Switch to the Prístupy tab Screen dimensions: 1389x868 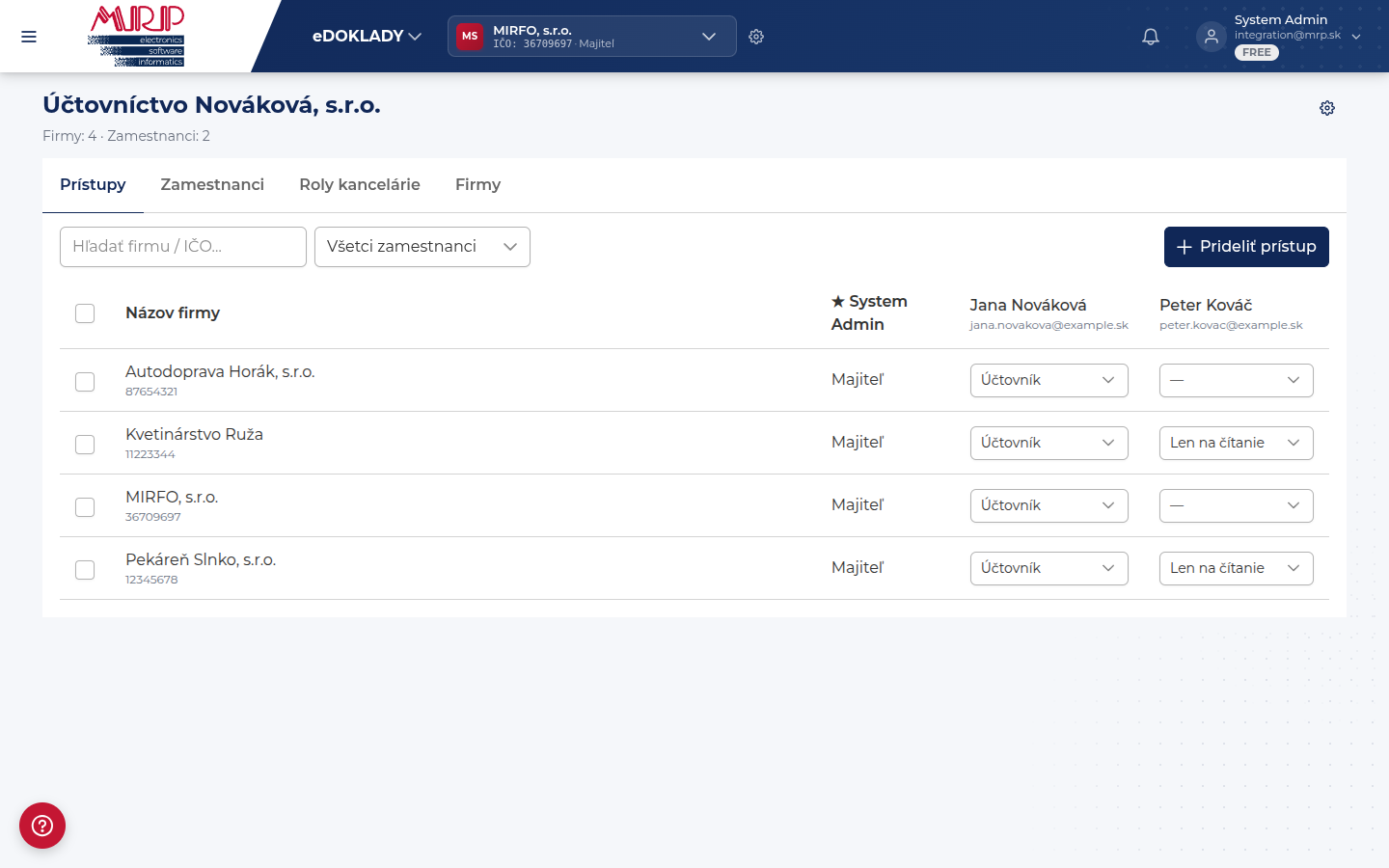click(x=93, y=185)
